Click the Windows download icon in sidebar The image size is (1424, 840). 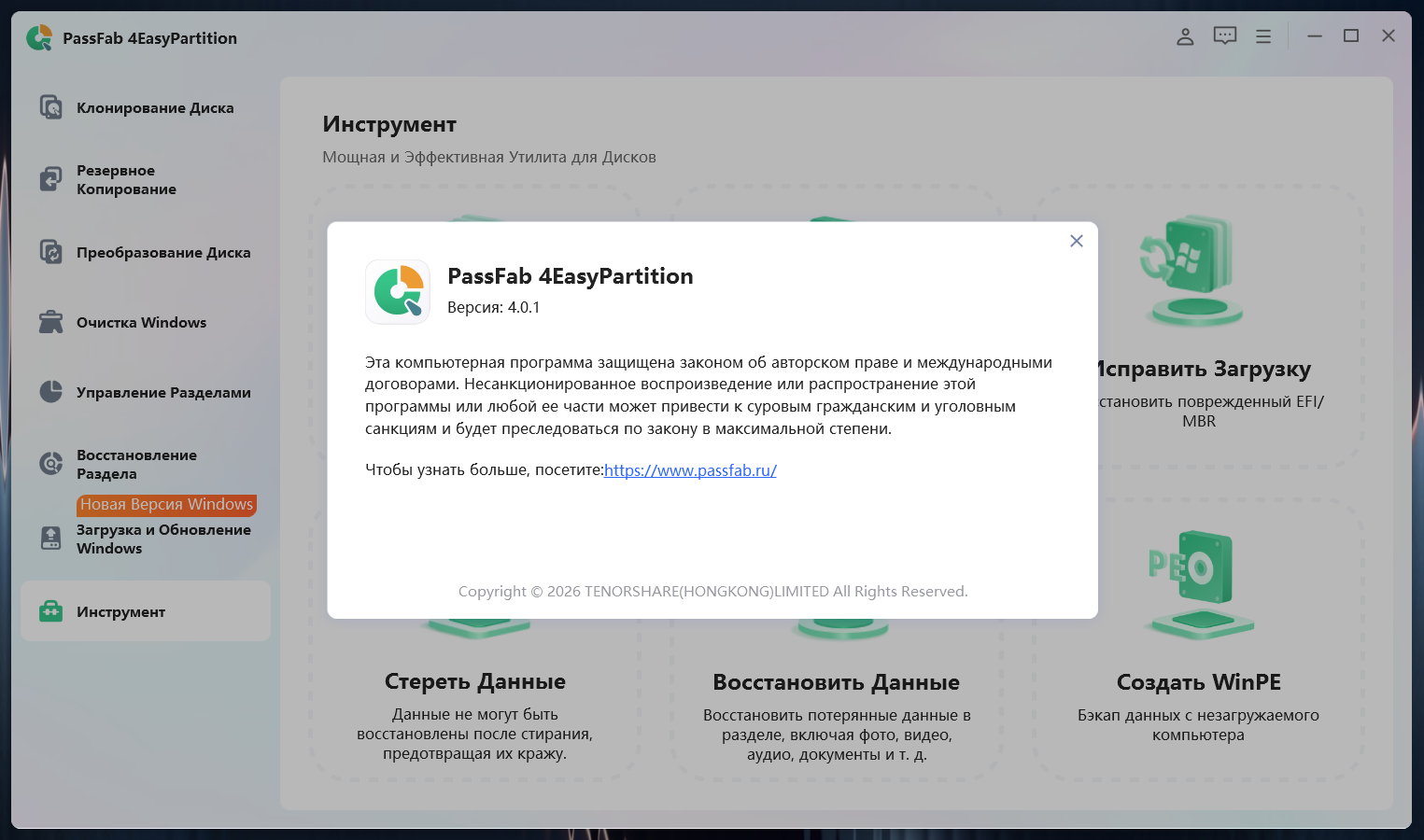click(51, 539)
